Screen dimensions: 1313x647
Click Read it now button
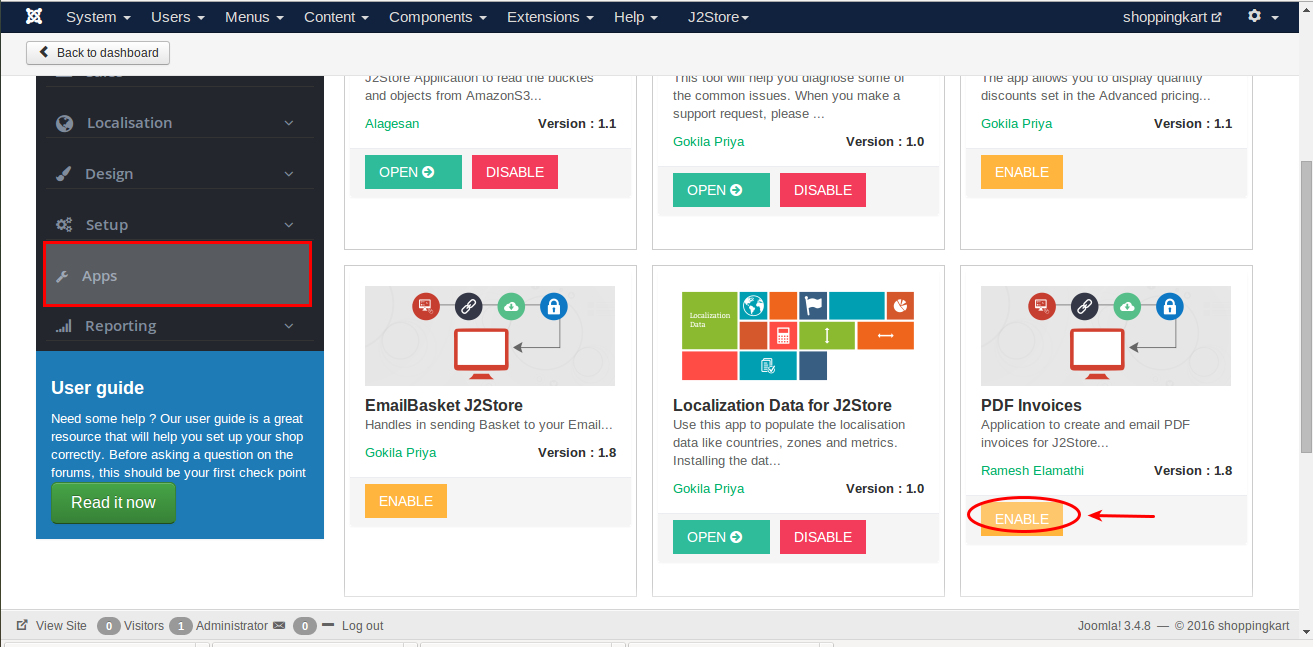click(113, 503)
